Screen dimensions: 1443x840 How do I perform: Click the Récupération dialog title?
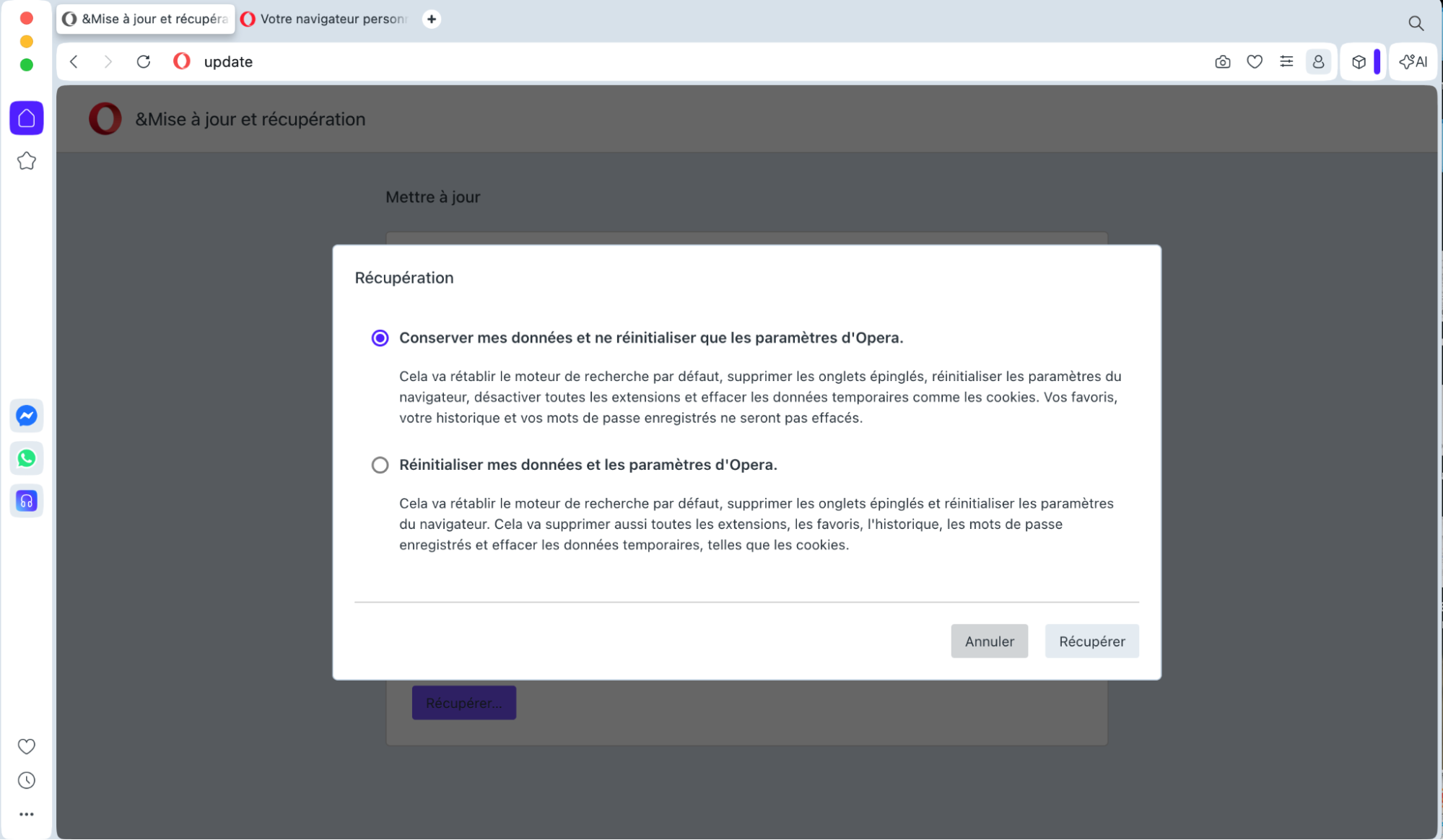pyautogui.click(x=404, y=278)
